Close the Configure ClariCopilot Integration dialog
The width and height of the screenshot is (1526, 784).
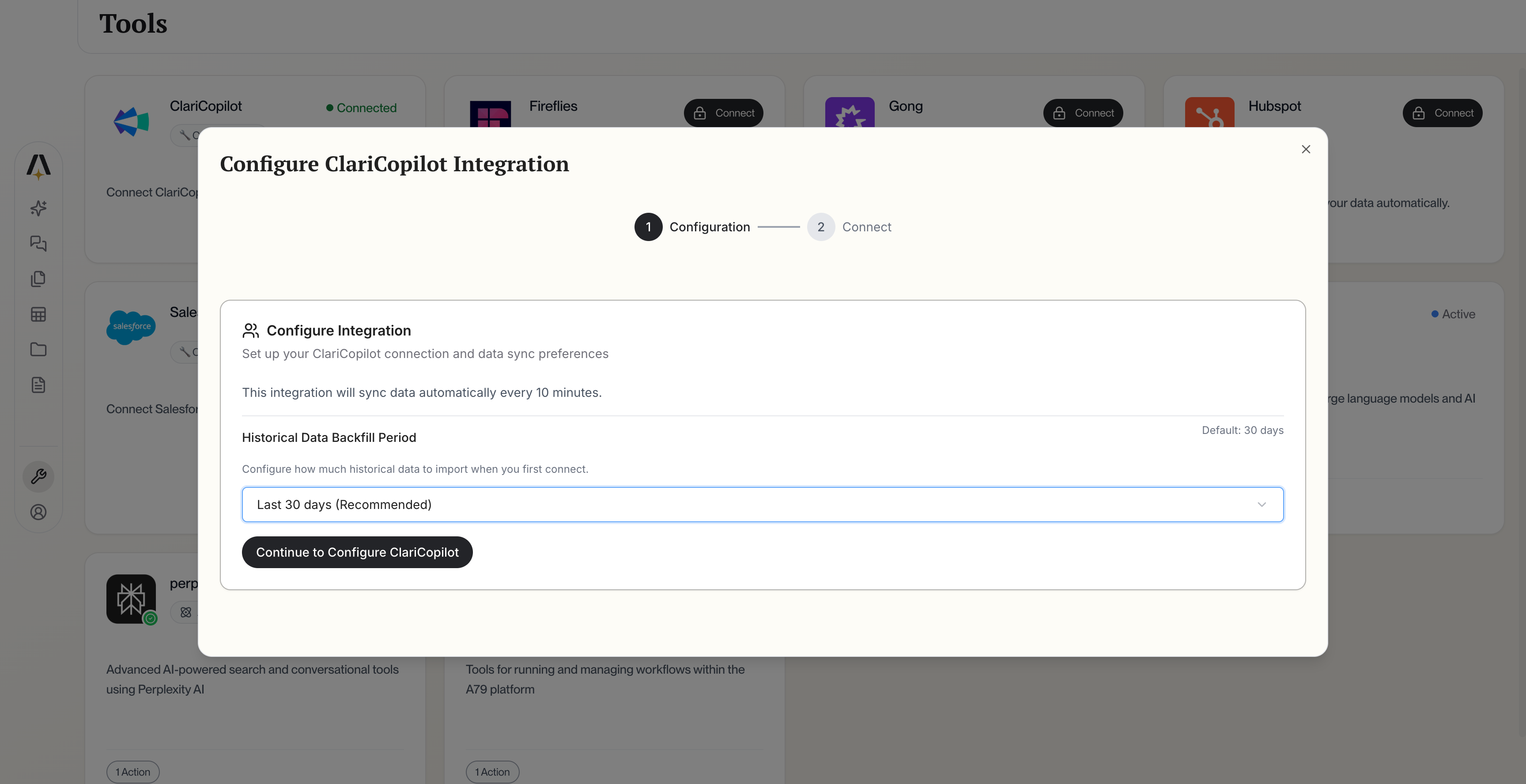(x=1306, y=149)
